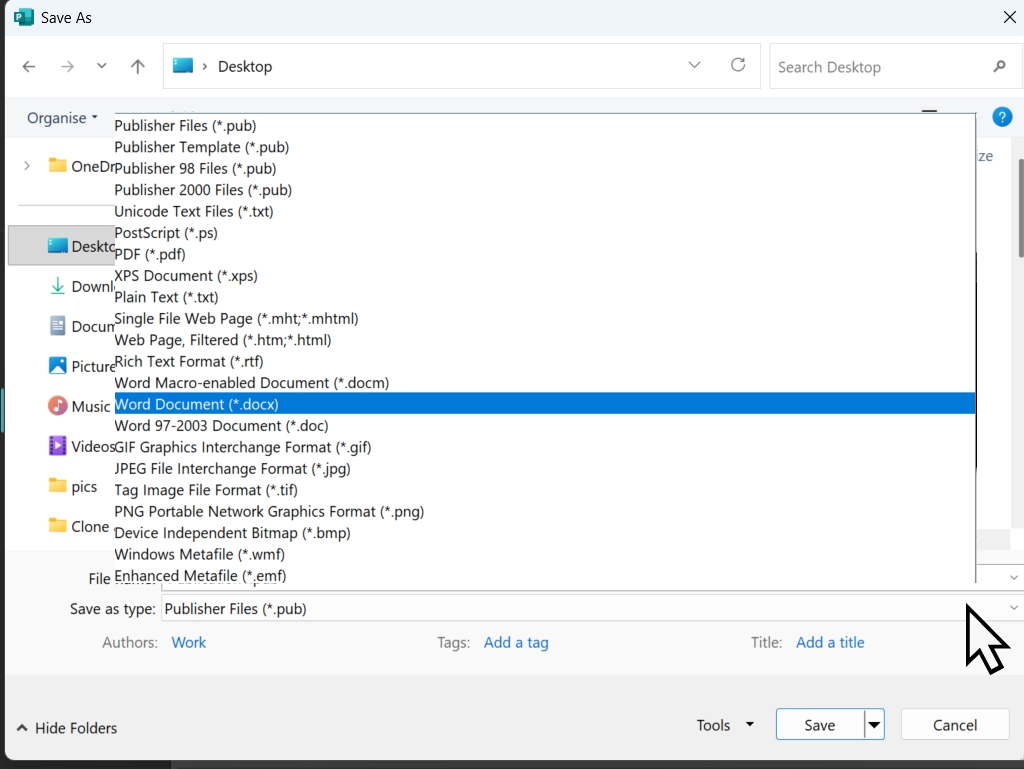The height and width of the screenshot is (769, 1024).
Task: Click the Cancel button
Action: coord(955,725)
